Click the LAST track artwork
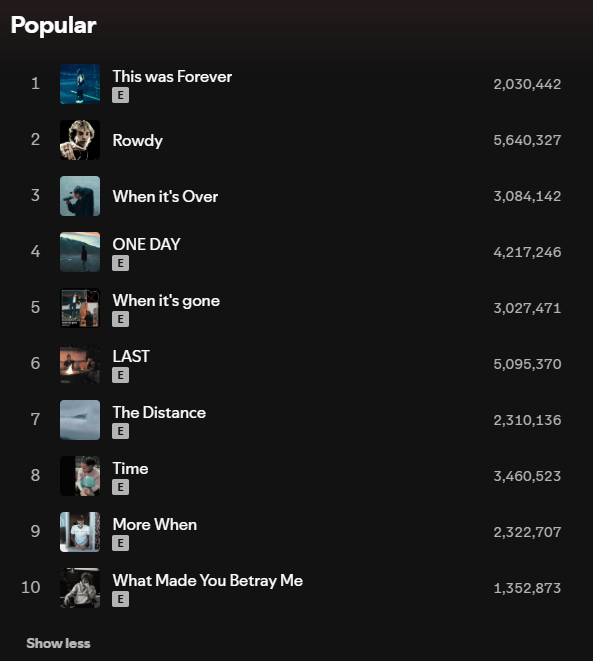This screenshot has width=593, height=661. [80, 364]
